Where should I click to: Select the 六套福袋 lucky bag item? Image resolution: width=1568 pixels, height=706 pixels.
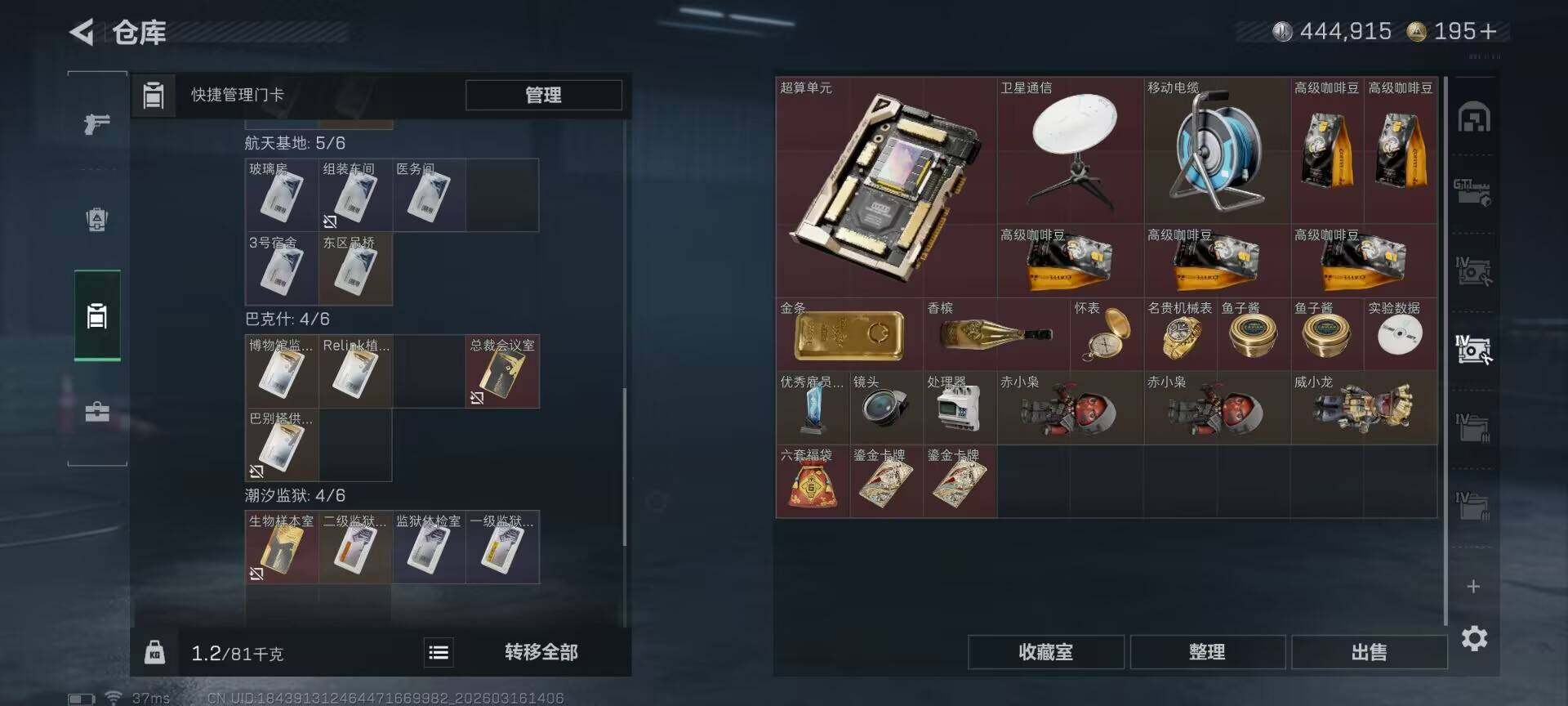click(813, 481)
